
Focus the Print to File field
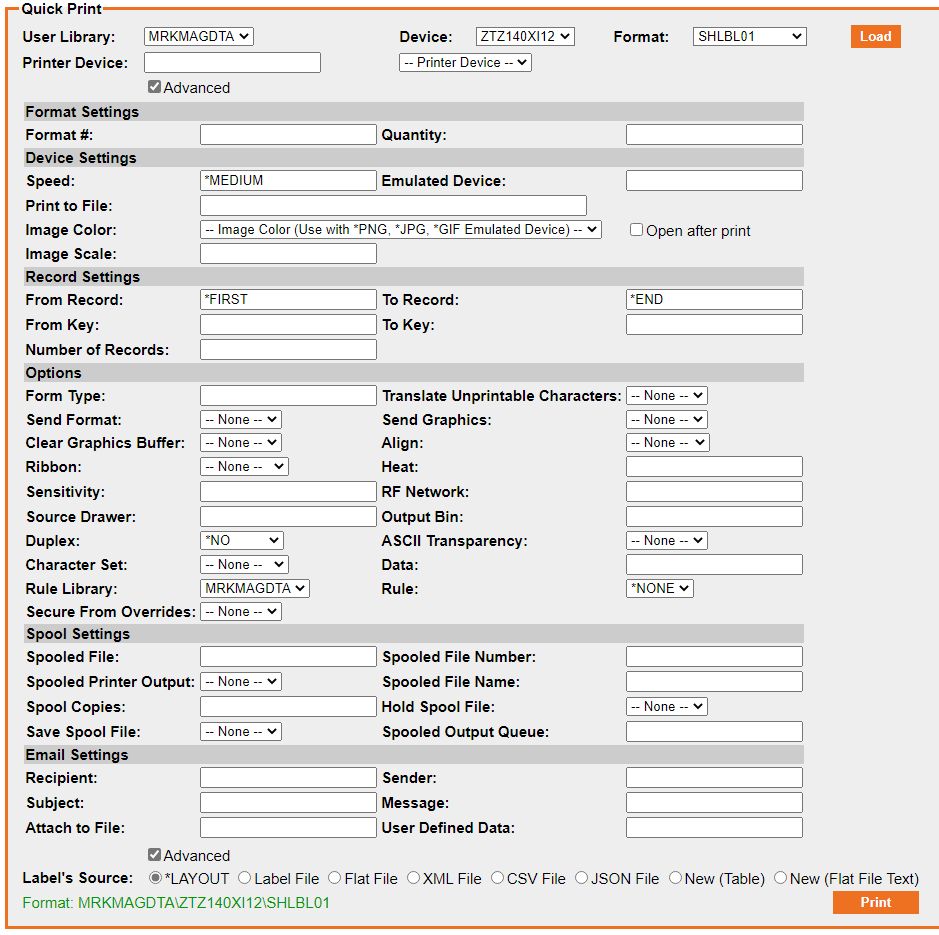click(393, 205)
